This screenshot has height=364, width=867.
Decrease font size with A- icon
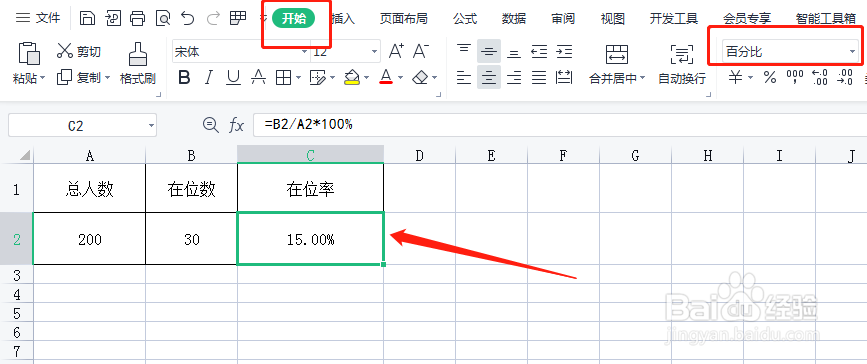[421, 51]
